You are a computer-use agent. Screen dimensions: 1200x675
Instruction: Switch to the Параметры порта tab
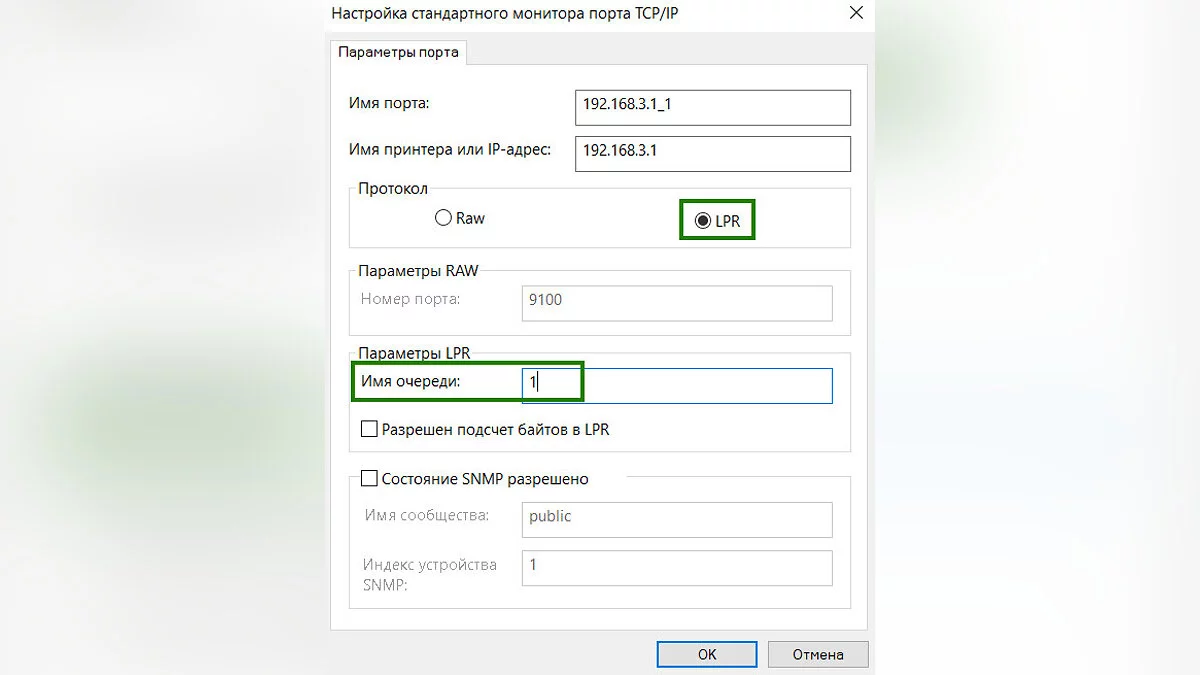399,52
